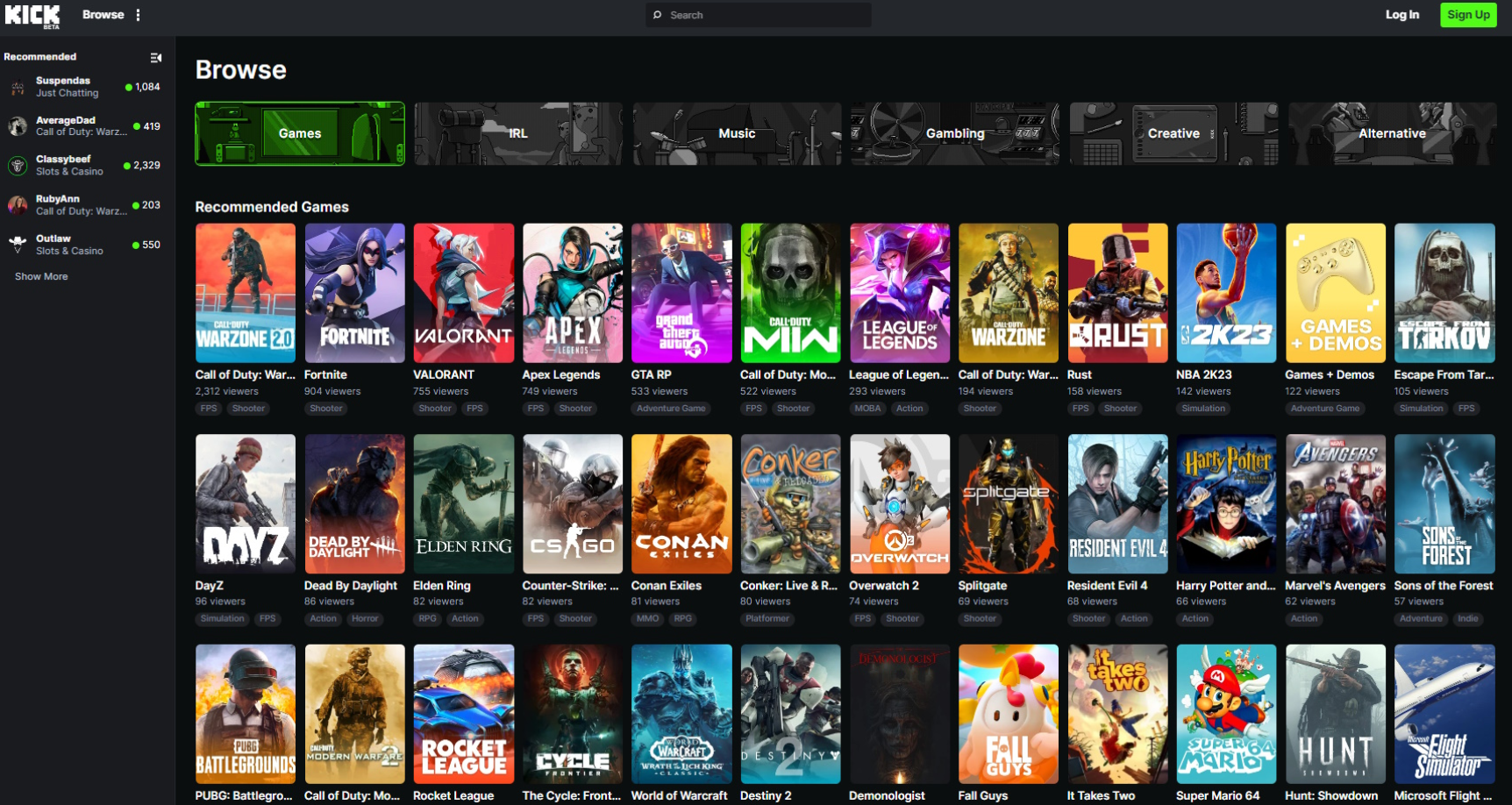This screenshot has width=1512, height=805.
Task: Click MOBA tag under League of Legends
Action: coord(867,409)
